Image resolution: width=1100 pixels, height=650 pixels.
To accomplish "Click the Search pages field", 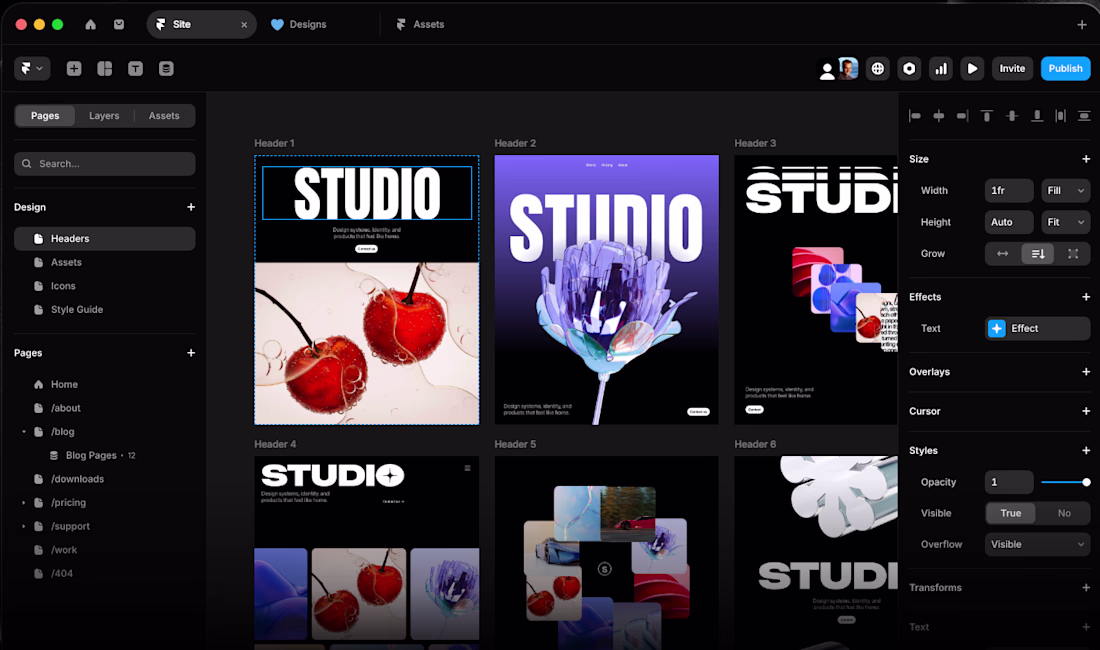I will pos(105,163).
